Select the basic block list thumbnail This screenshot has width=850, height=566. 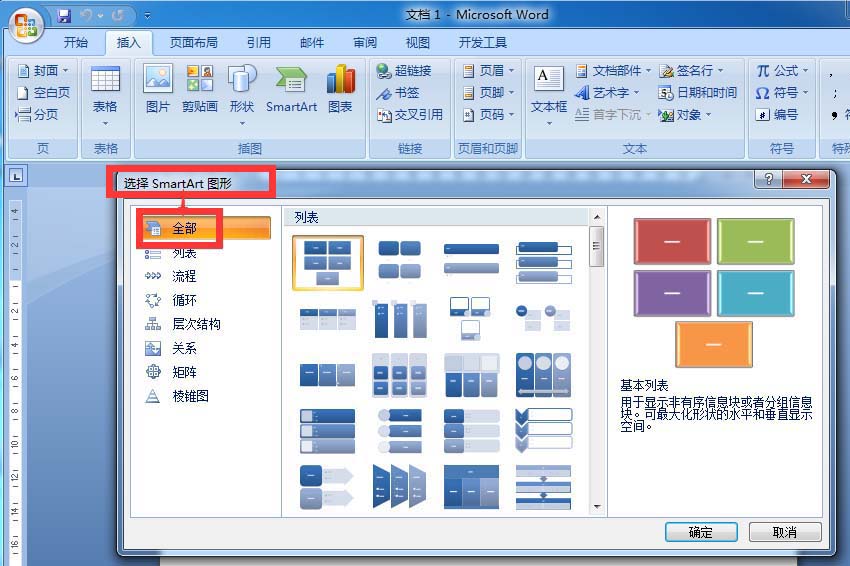tap(328, 262)
